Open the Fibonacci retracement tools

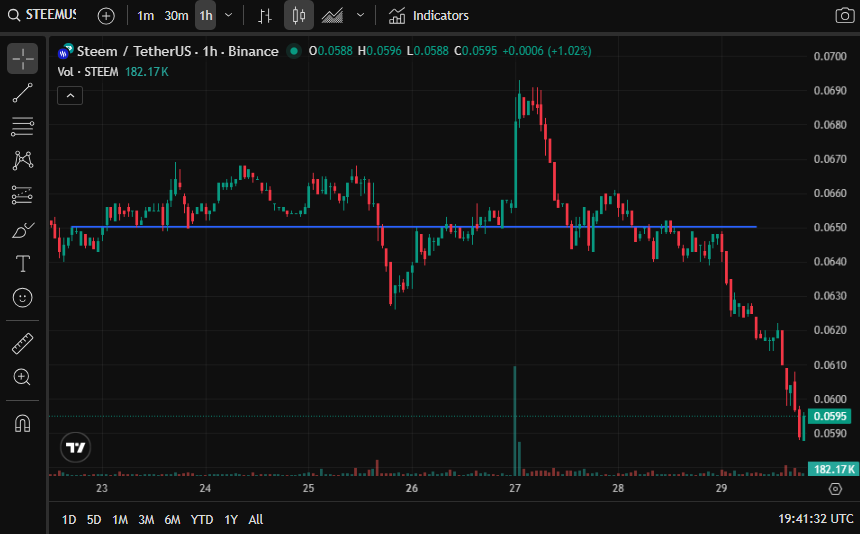click(x=22, y=127)
